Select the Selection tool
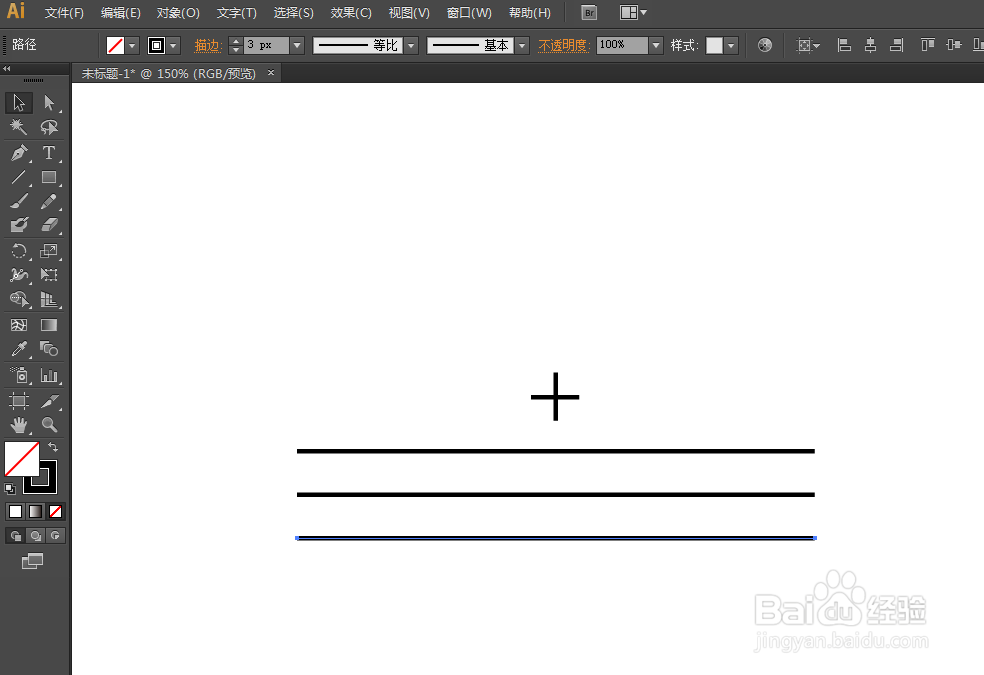Screen dimensions: 984x675 18,104
